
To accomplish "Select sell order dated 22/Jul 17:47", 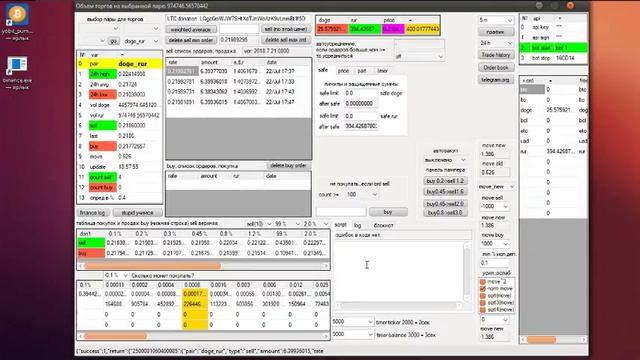I will click(238, 102).
